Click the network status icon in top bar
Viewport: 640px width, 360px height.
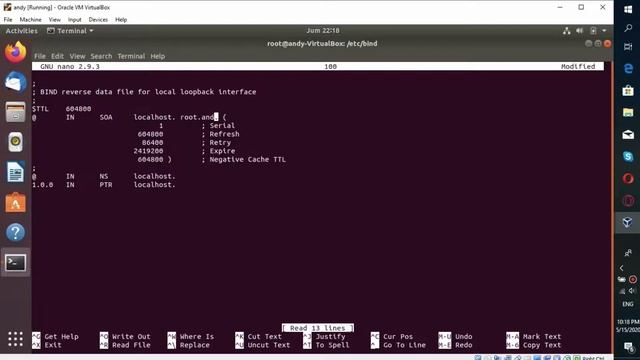click(567, 31)
